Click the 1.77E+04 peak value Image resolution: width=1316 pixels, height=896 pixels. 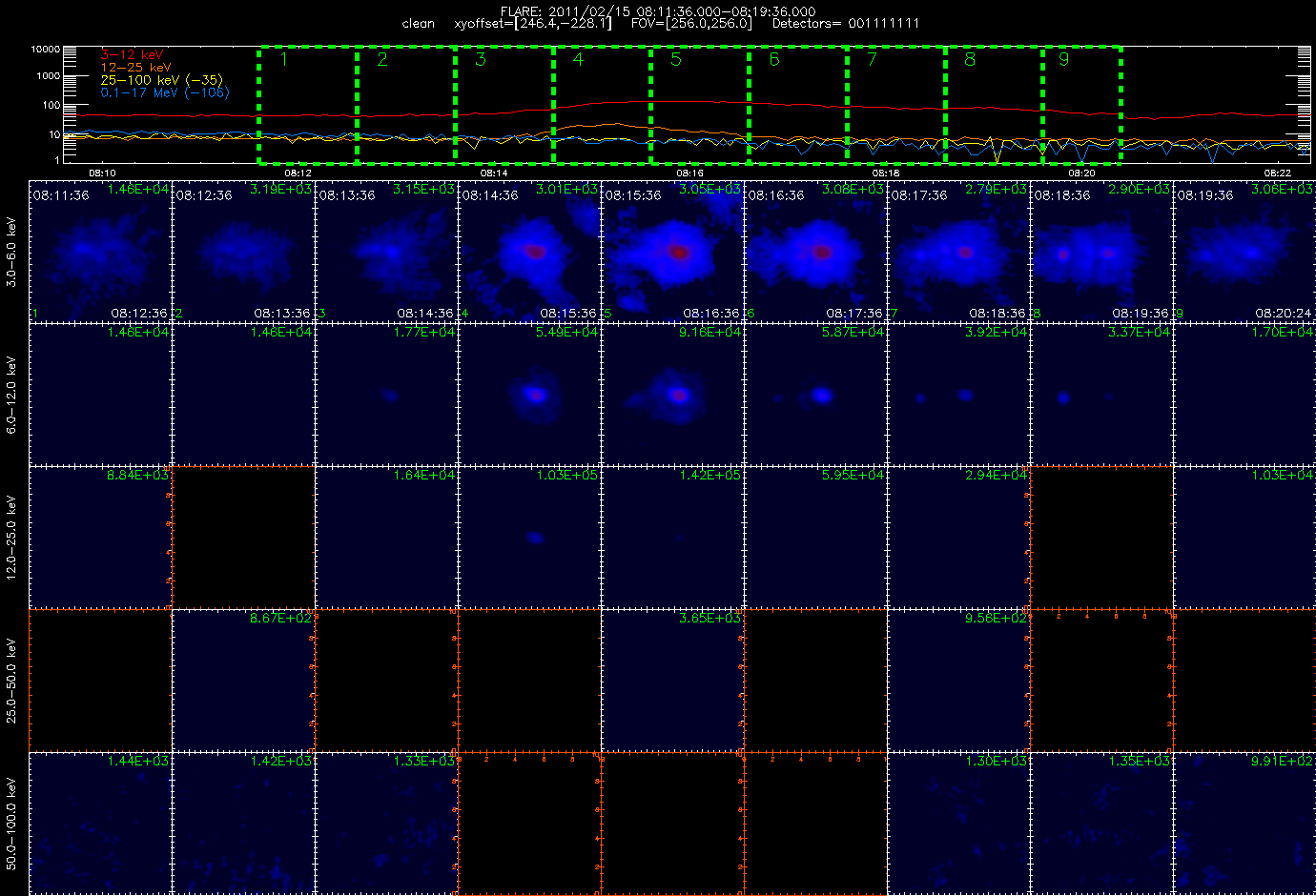[423, 333]
